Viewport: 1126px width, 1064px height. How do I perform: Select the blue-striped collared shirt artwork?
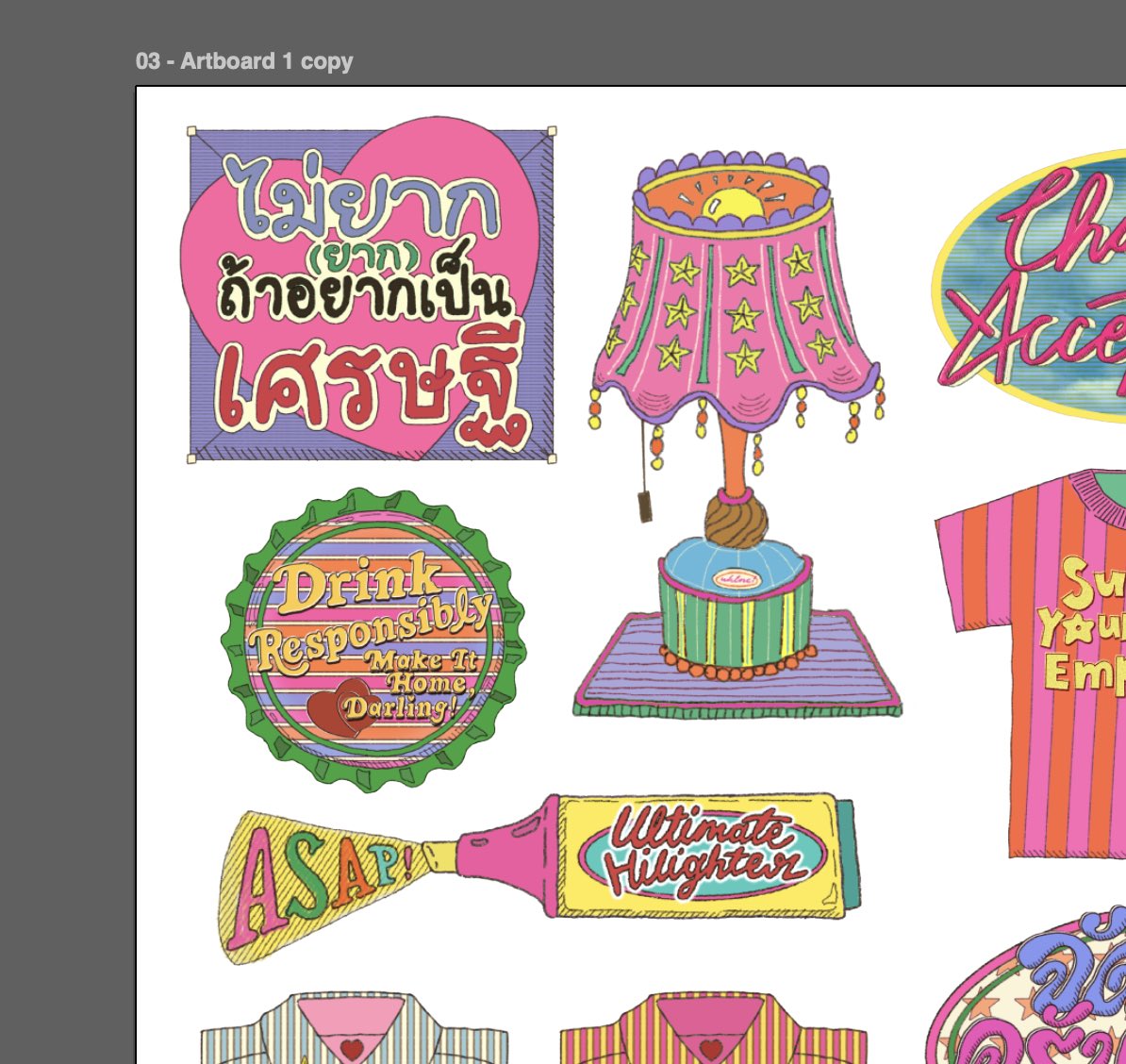click(x=354, y=1027)
